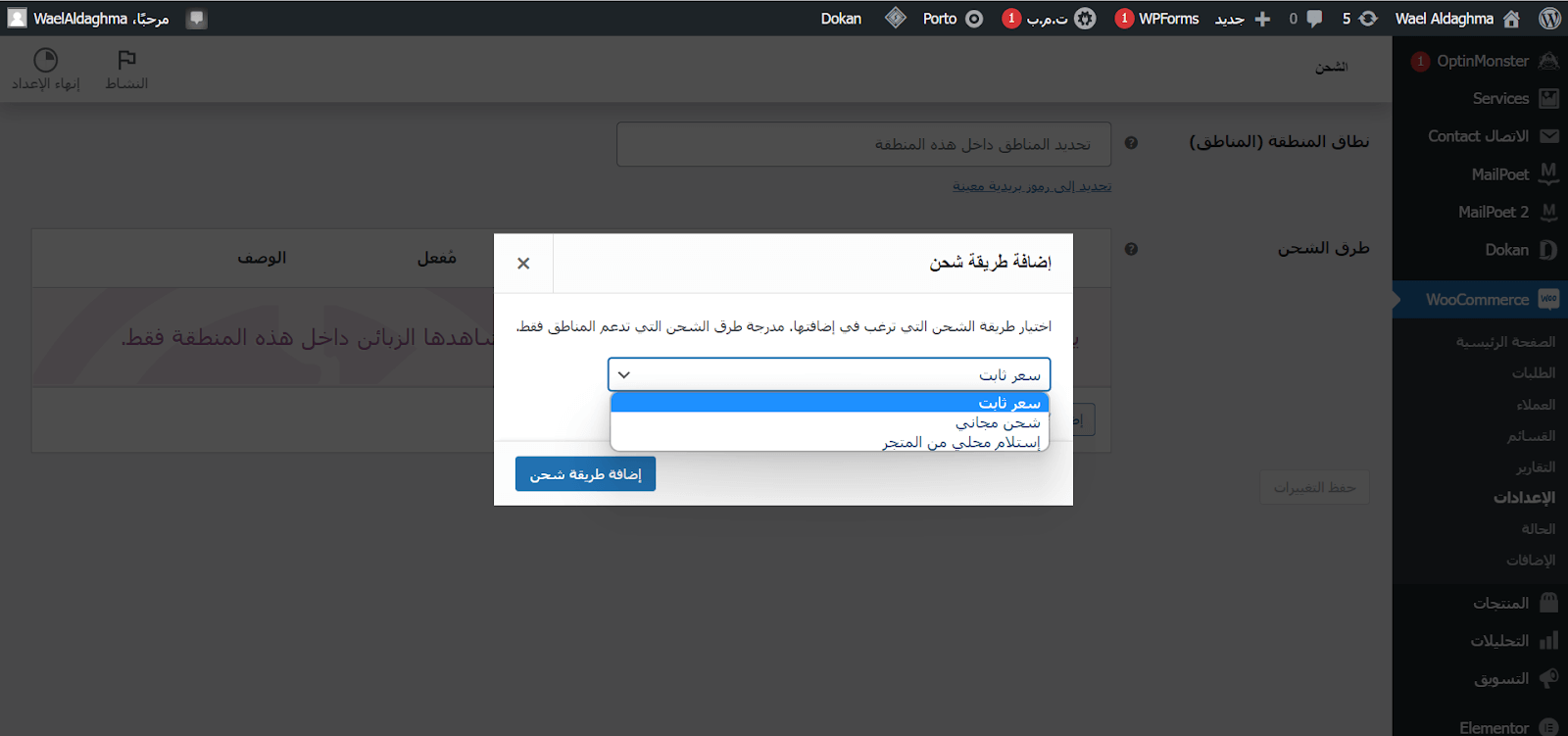Open المنتجات products in the sidebar
Viewport: 1568px width, 736px height.
coord(1500,603)
